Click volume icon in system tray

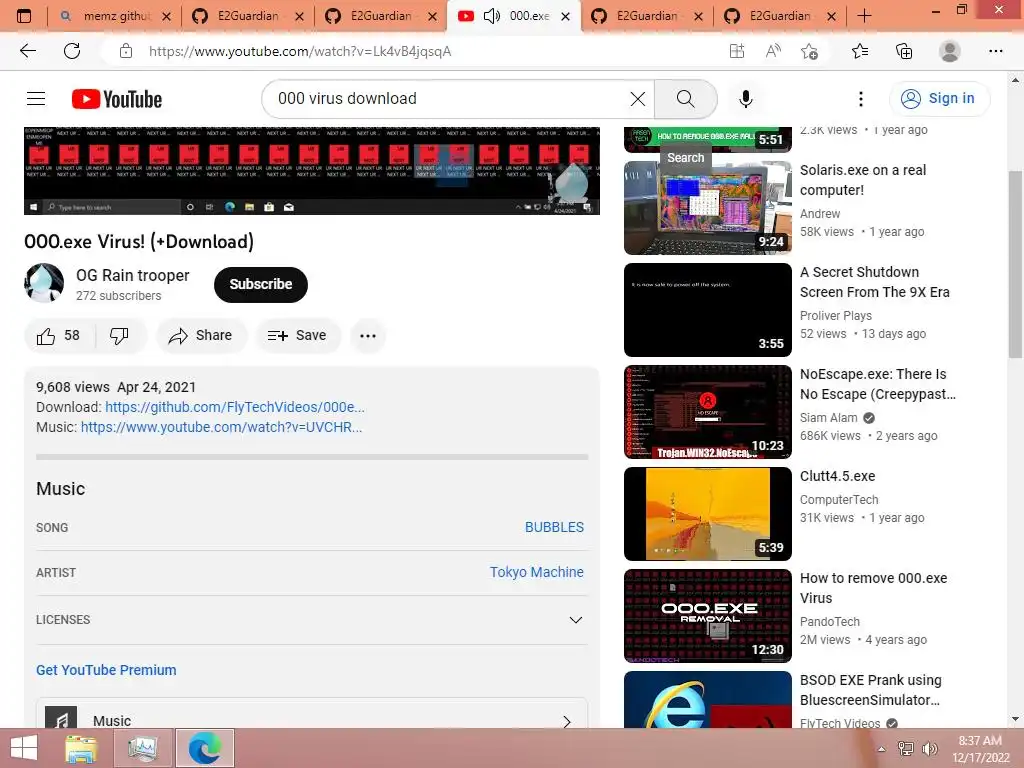(x=929, y=749)
